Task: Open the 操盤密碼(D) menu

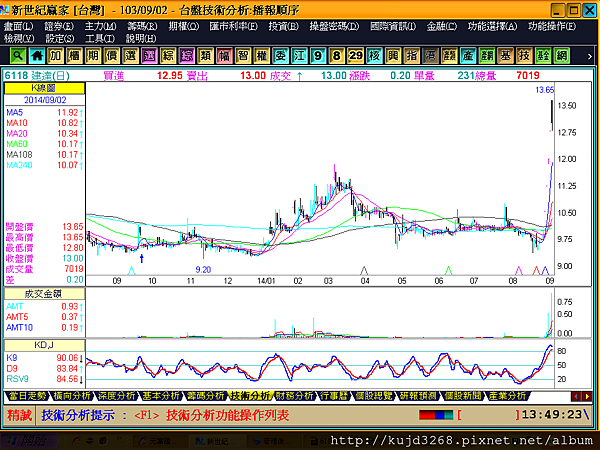Action: pos(334,26)
